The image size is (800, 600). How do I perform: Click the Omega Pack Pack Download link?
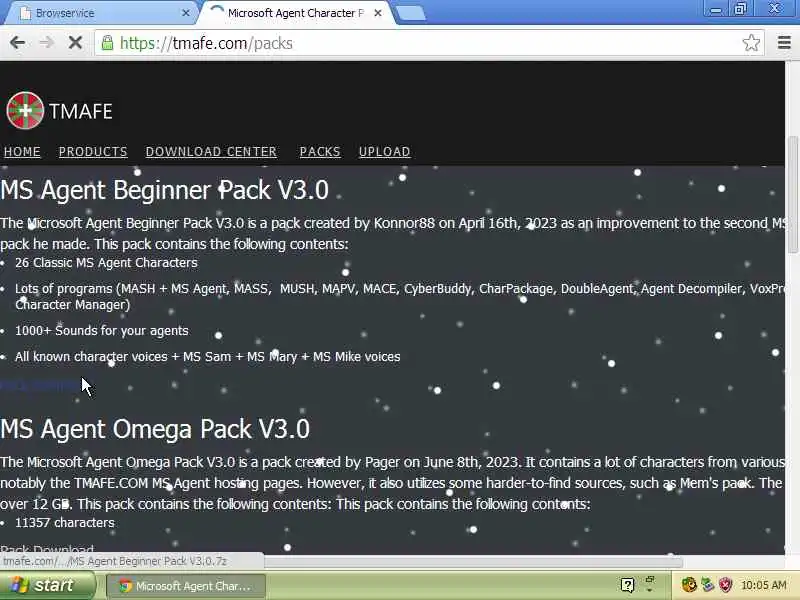47,549
